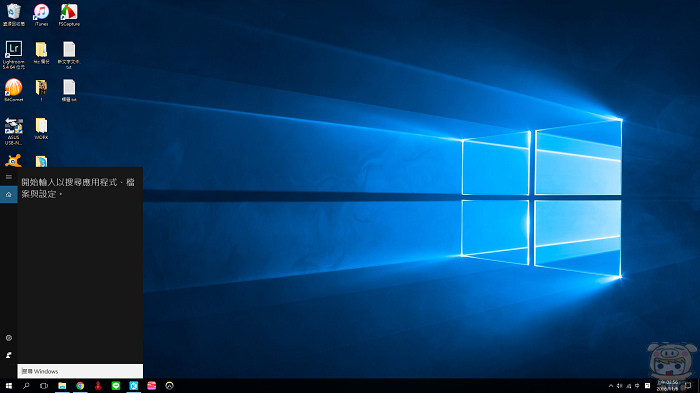Viewport: 700px width, 393px height.
Task: Open the Start menu Windows button
Action: [8, 385]
